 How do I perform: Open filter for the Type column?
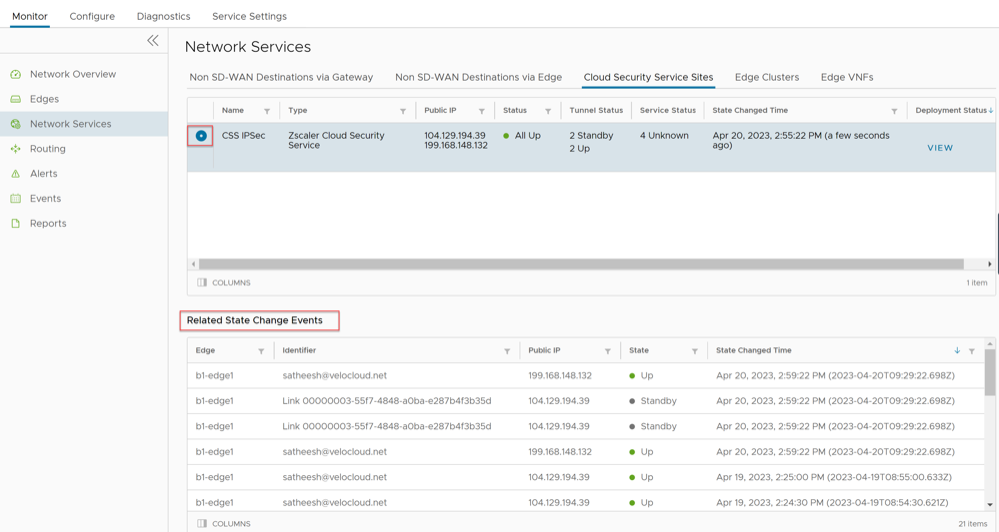tap(403, 111)
